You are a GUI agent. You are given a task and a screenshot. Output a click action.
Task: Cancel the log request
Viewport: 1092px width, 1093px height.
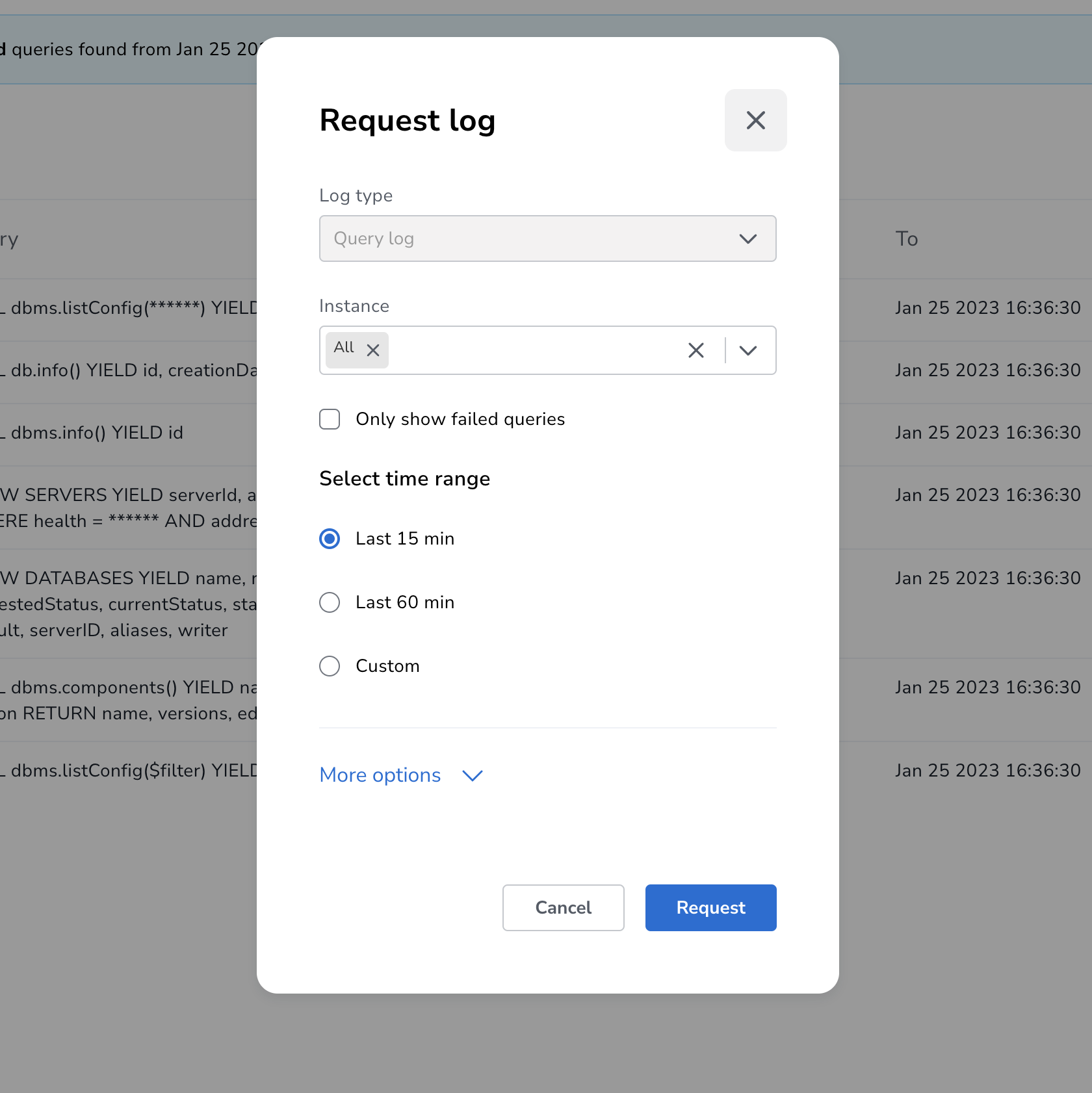coord(563,908)
